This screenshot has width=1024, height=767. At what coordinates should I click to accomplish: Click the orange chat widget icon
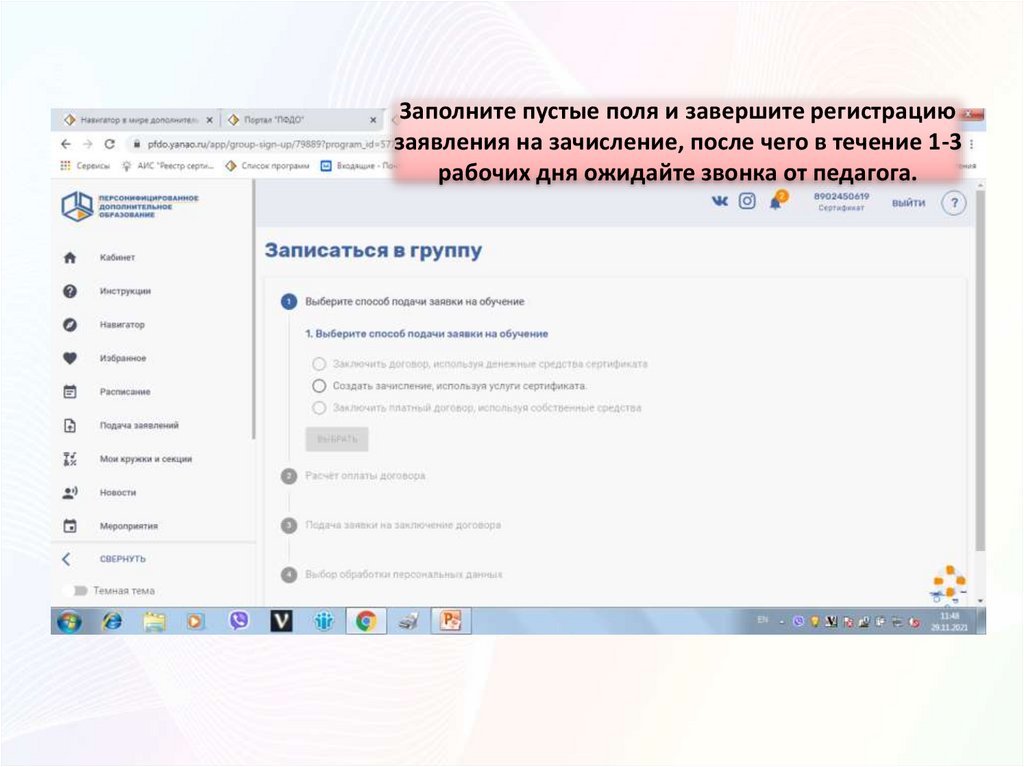tap(949, 582)
